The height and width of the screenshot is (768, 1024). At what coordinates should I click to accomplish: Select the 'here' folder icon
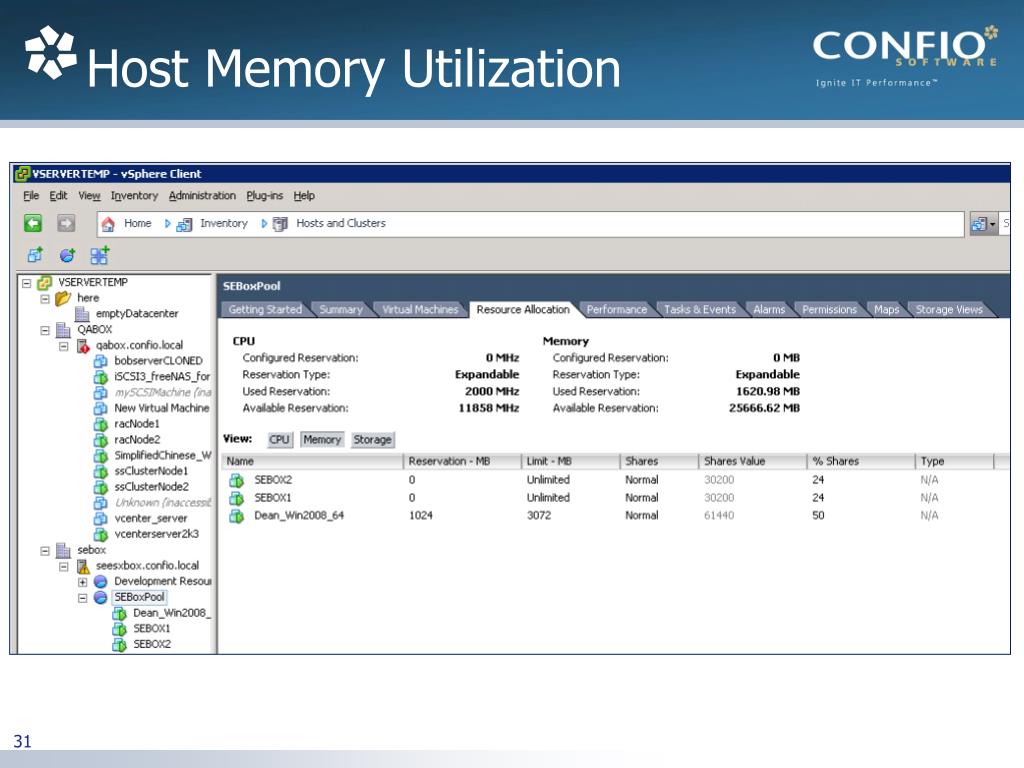[63, 298]
